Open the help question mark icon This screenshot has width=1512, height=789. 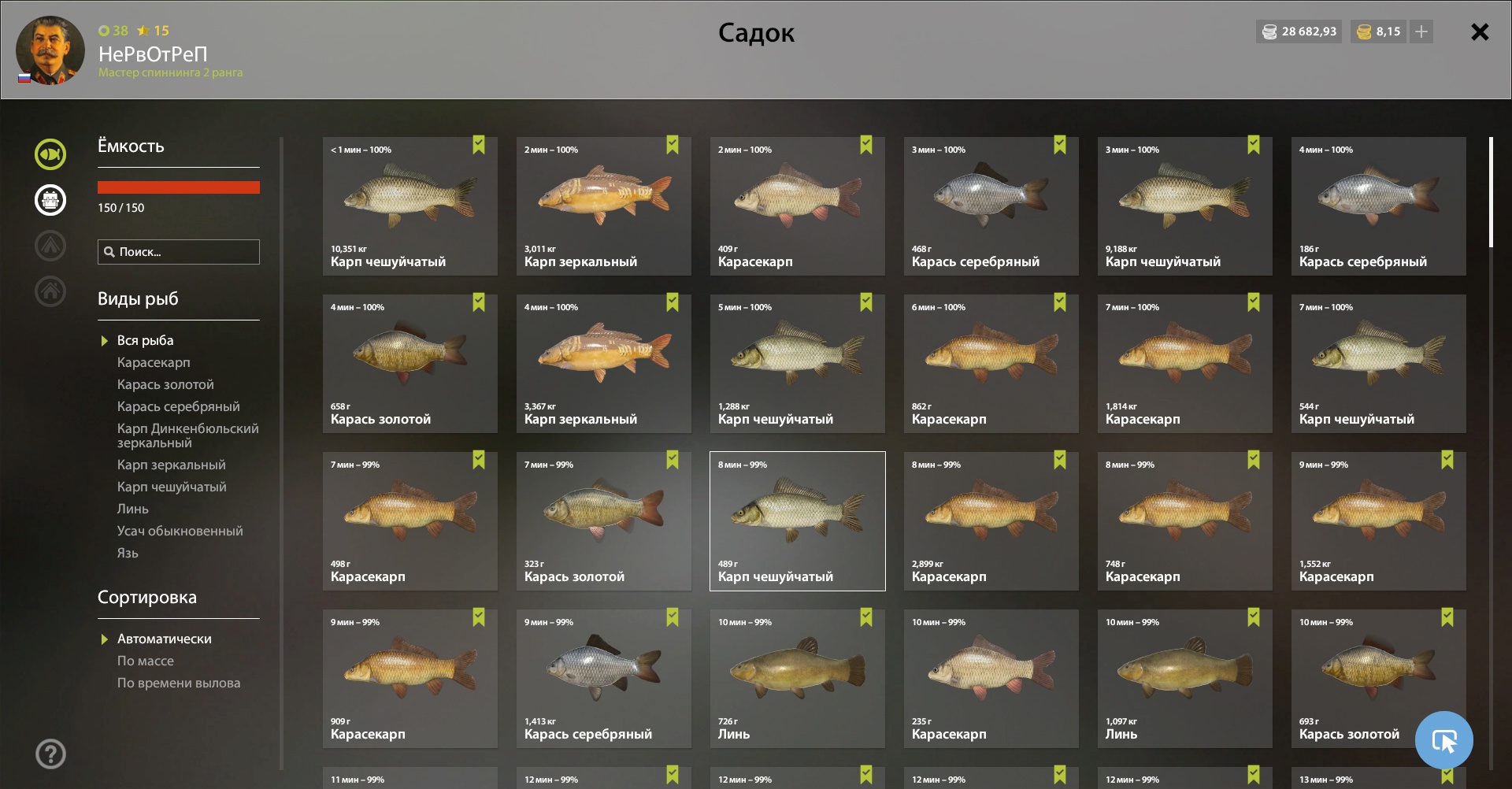click(50, 754)
